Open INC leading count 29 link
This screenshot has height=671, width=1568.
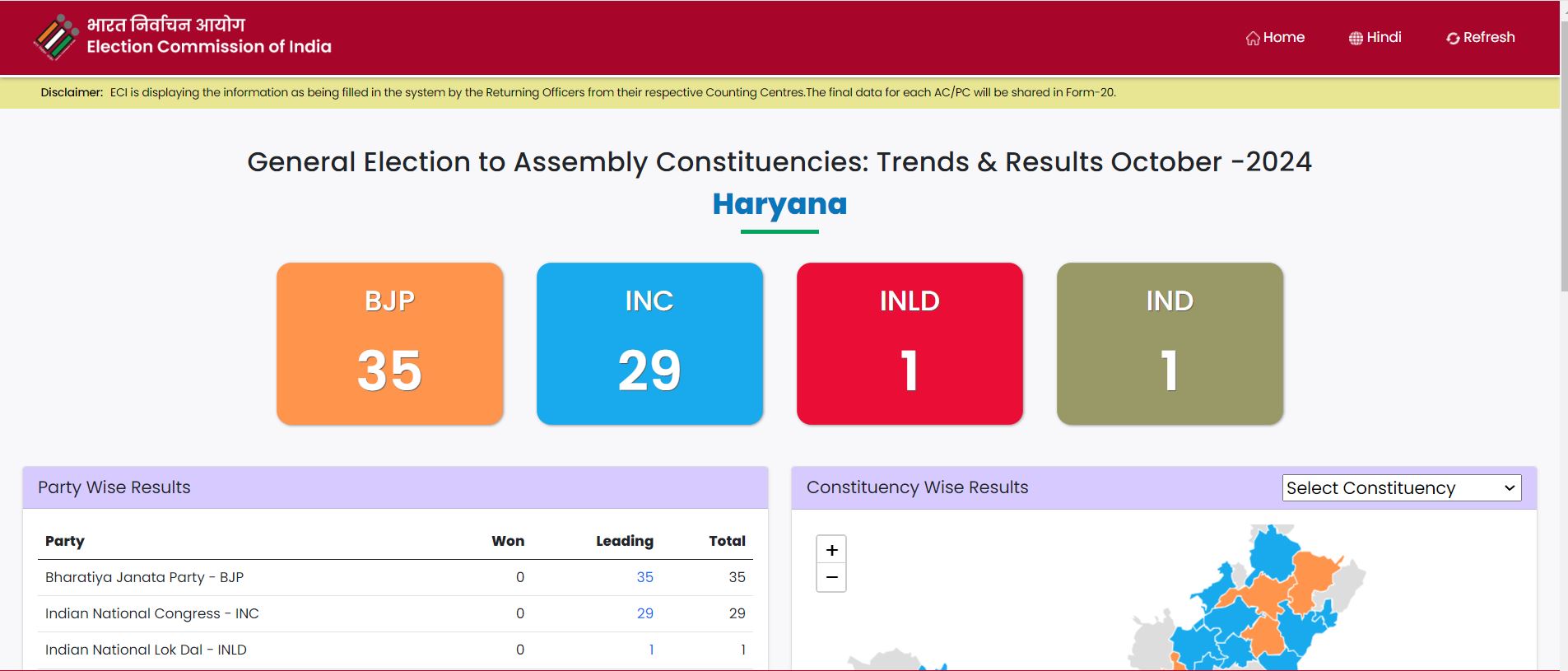click(x=644, y=613)
